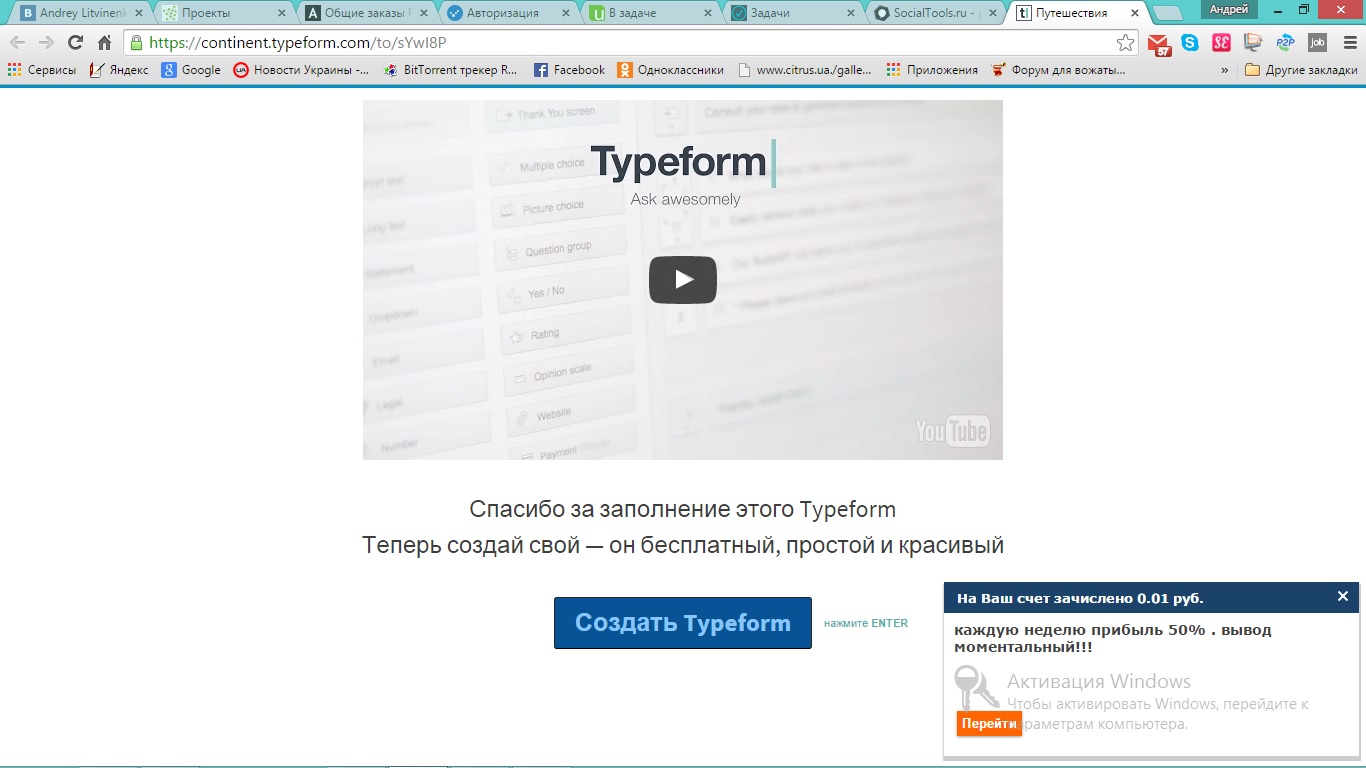The width and height of the screenshot is (1366, 768).
Task: Click the orange Перейти button
Action: click(989, 724)
